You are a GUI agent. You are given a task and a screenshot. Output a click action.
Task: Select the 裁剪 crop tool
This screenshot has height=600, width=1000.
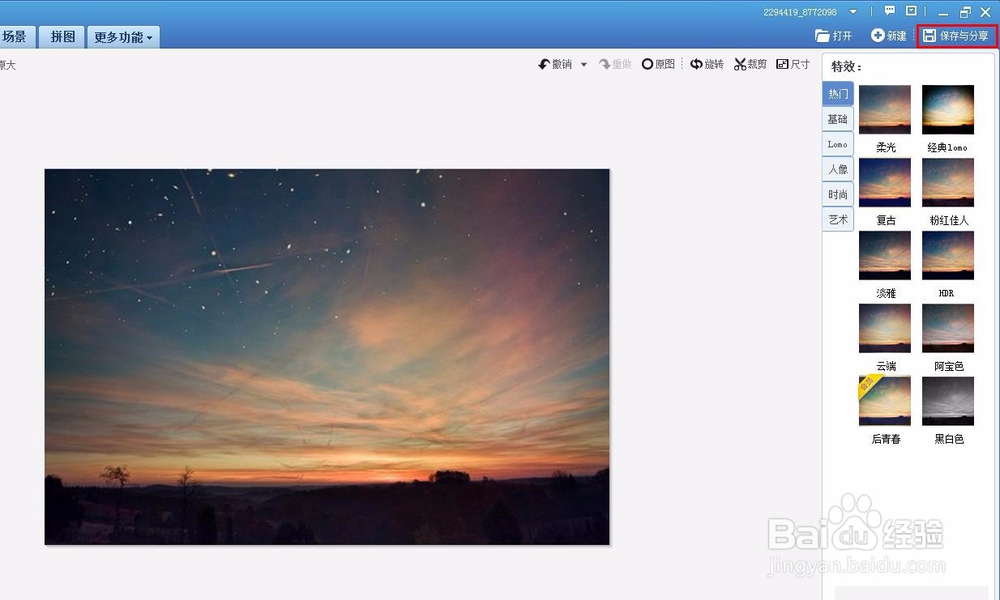tap(750, 64)
